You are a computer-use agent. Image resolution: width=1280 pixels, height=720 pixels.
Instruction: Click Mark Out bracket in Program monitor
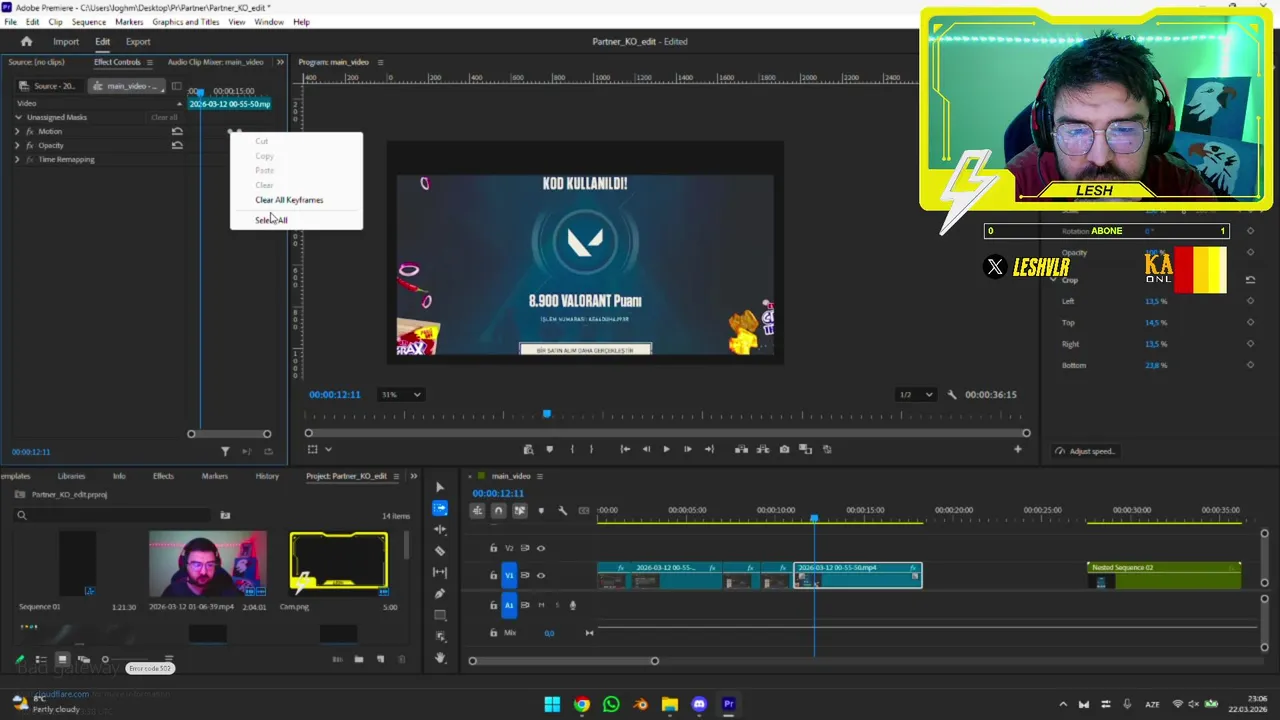tap(591, 449)
